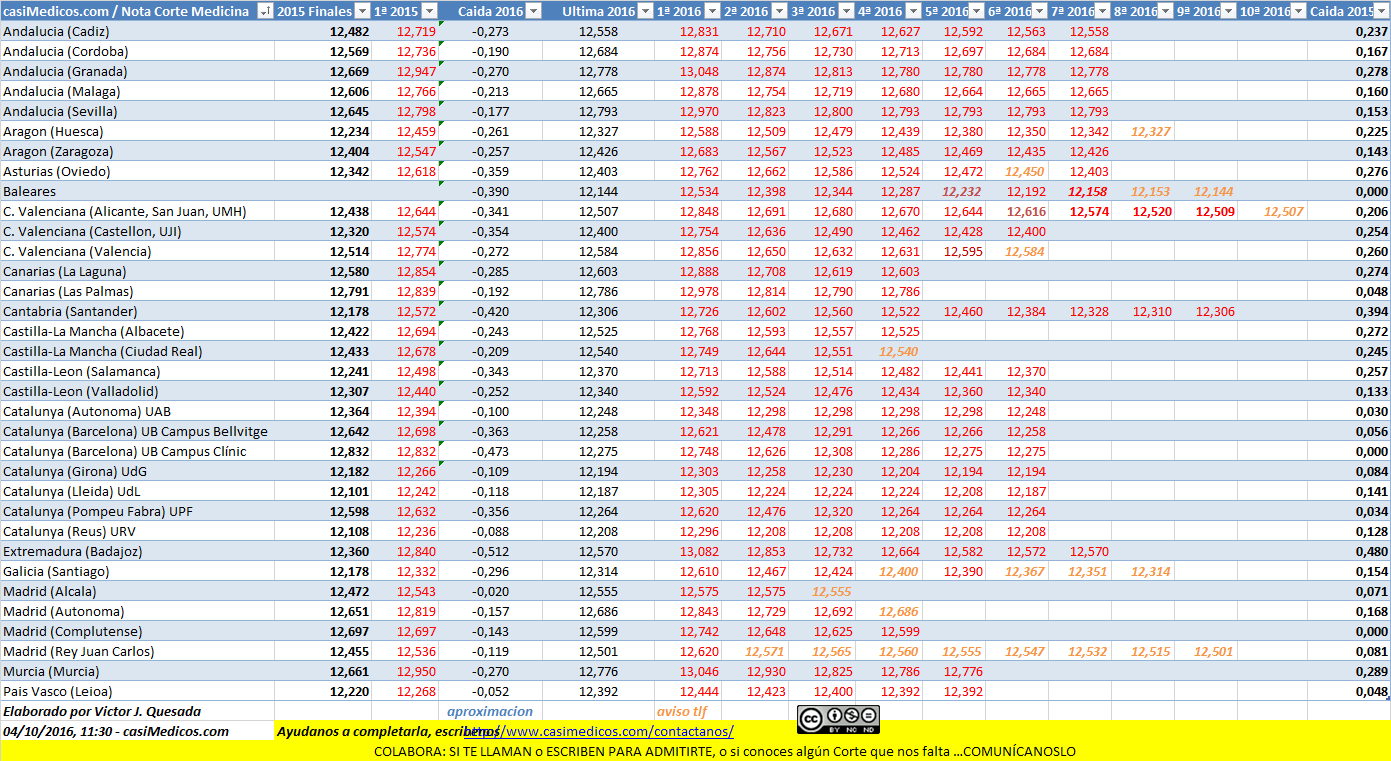Select the 'aproximacion' legend text
Image resolution: width=1391 pixels, height=761 pixels.
click(x=490, y=711)
